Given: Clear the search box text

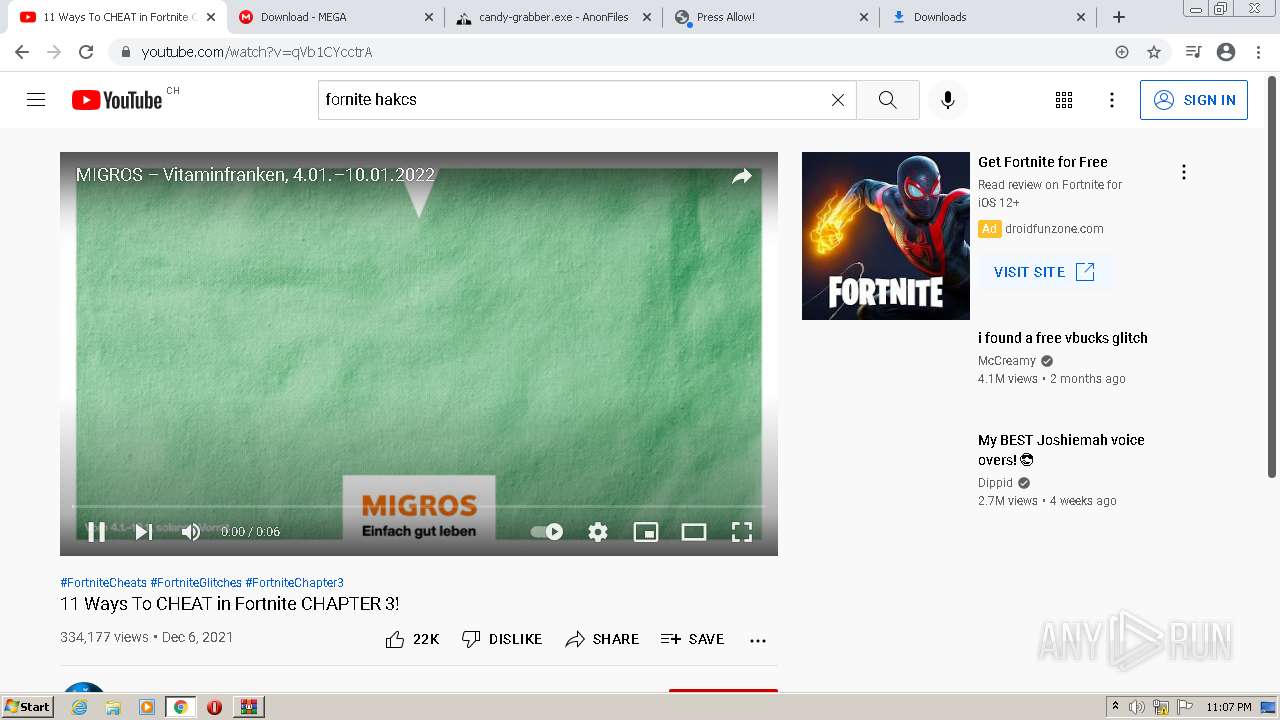Looking at the screenshot, I should (x=838, y=100).
